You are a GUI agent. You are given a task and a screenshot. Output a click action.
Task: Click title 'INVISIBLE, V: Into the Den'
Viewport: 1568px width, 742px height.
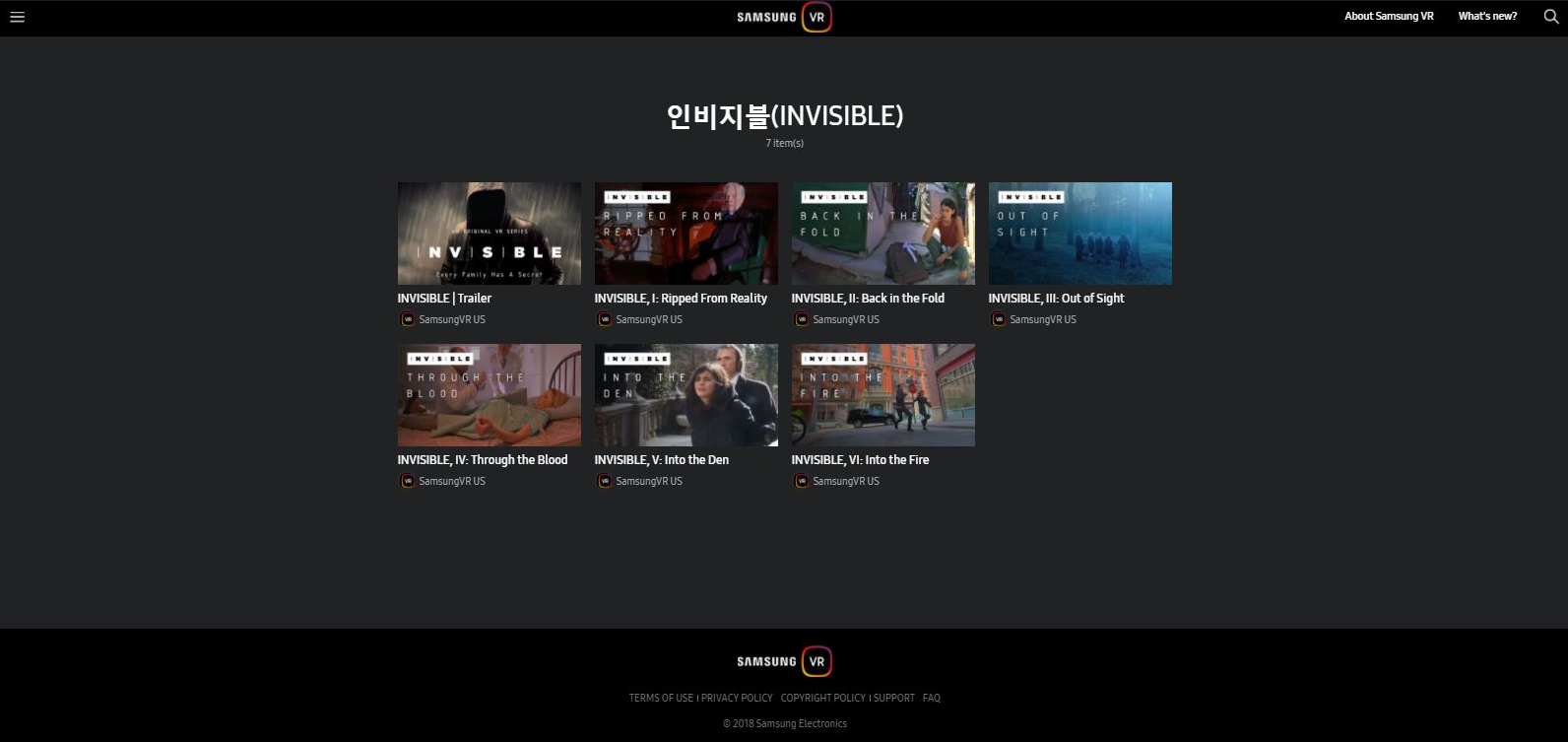pos(662,460)
